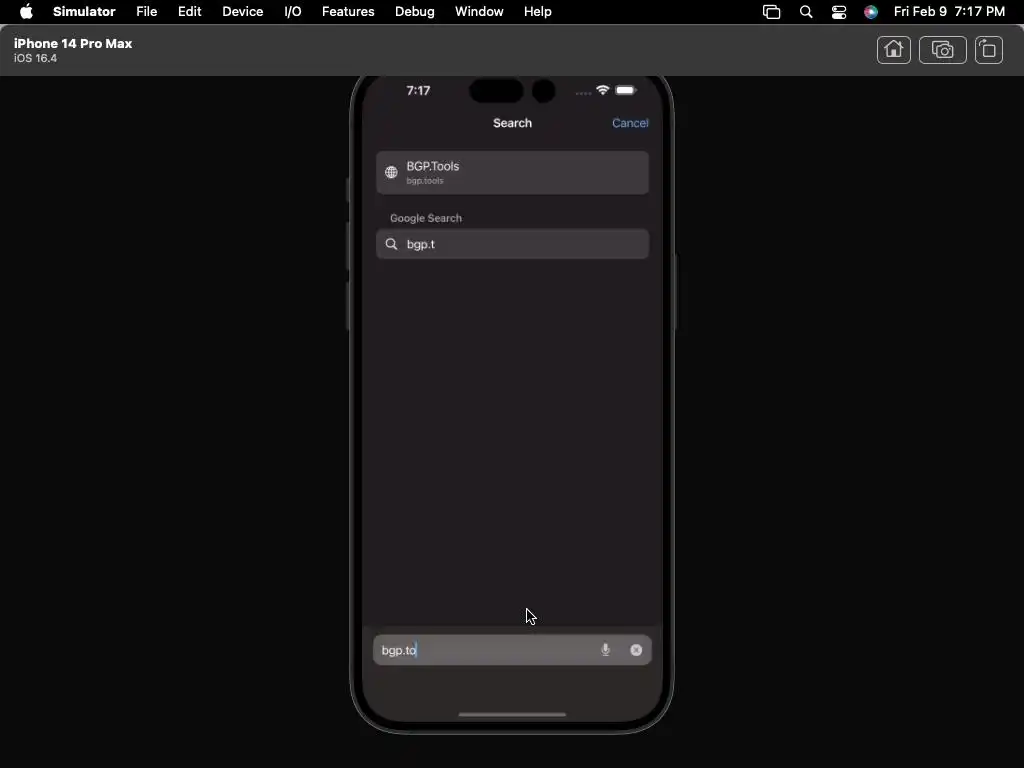
Task: Click the Google Search section label
Action: pyautogui.click(x=426, y=218)
